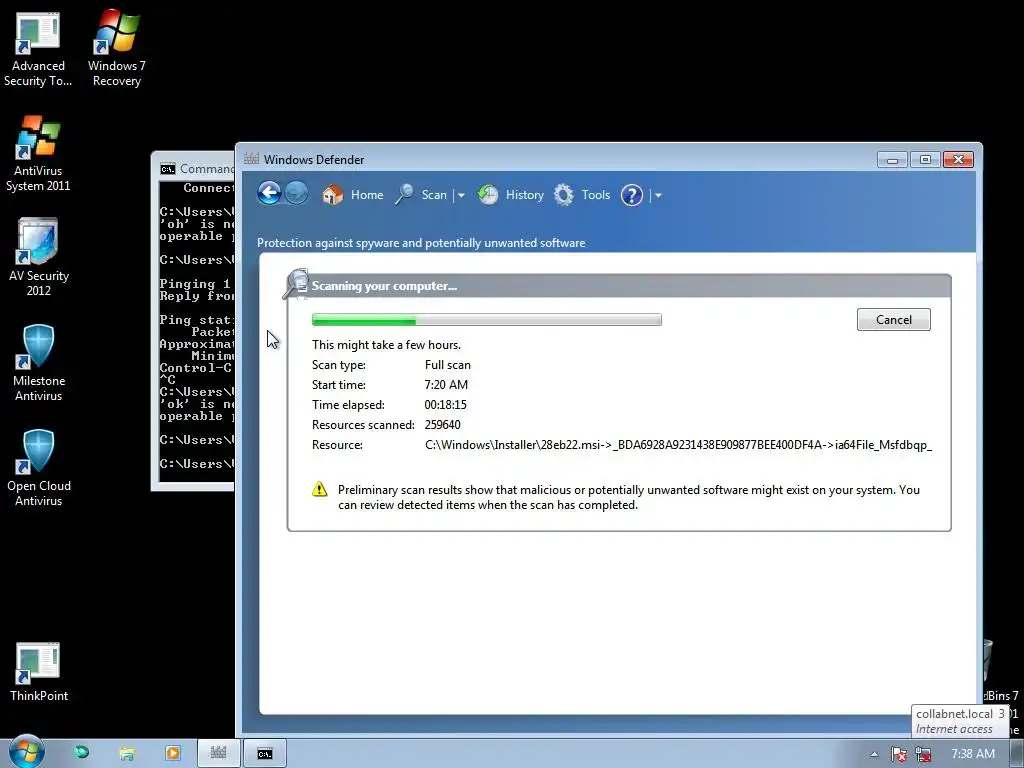The image size is (1024, 768).
Task: Click the Tools gear icon
Action: (564, 195)
